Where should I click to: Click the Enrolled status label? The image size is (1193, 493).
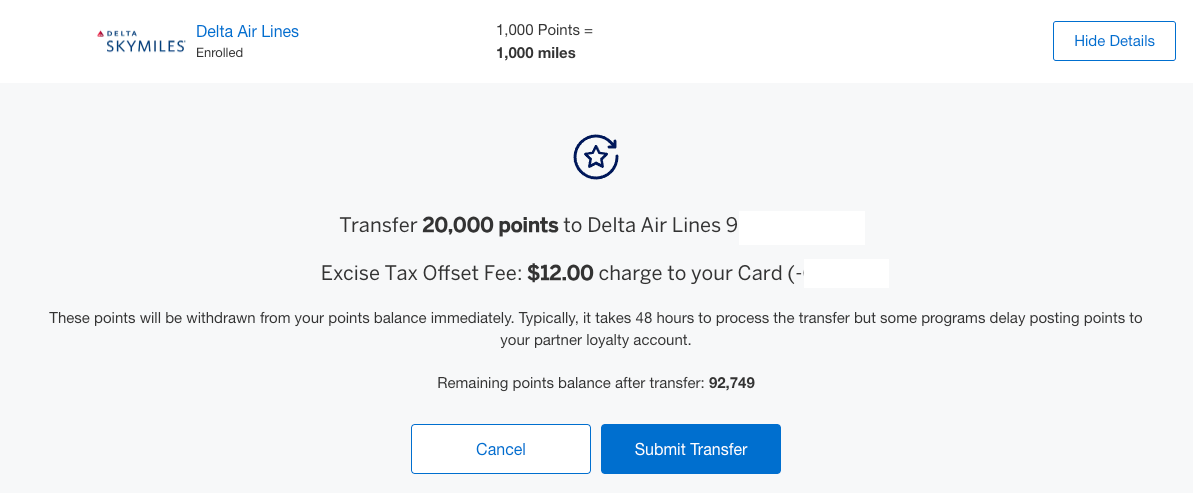(219, 53)
